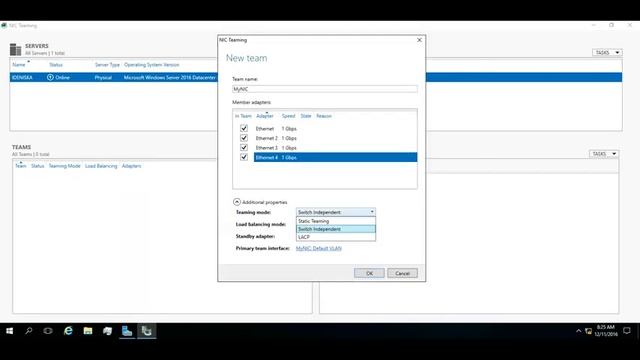Edit the Team name text field
The height and width of the screenshot is (360, 640).
325,89
